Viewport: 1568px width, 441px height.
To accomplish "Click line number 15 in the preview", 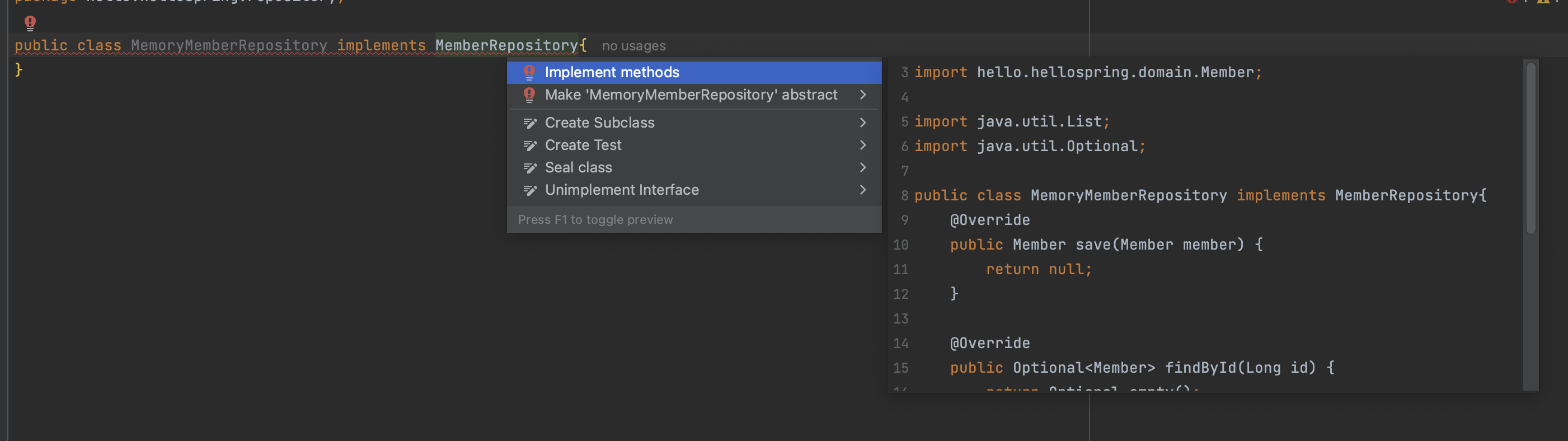I will tap(901, 368).
